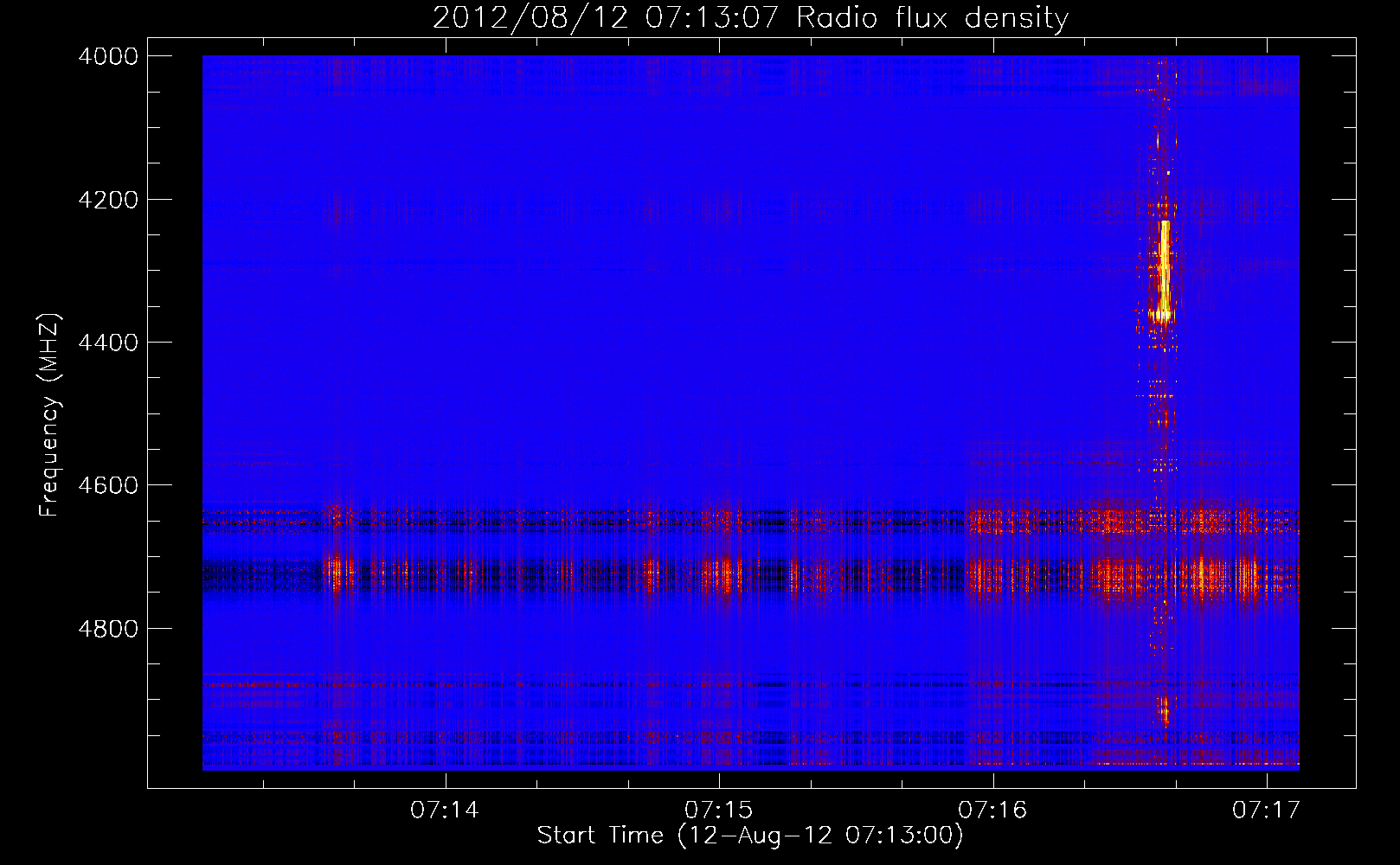Click the plot title '2012/08/12 07:13:07 Radio flux density'
This screenshot has width=1400, height=865.
pos(750,17)
